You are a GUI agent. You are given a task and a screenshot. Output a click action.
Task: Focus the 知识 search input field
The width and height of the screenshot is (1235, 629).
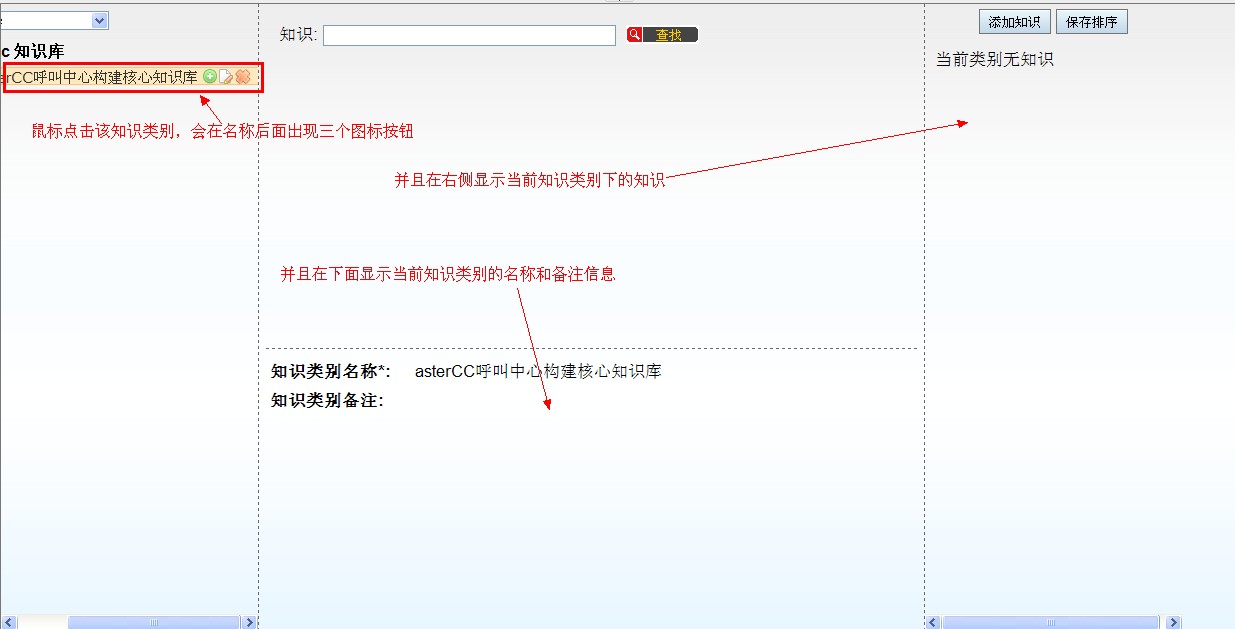click(469, 35)
